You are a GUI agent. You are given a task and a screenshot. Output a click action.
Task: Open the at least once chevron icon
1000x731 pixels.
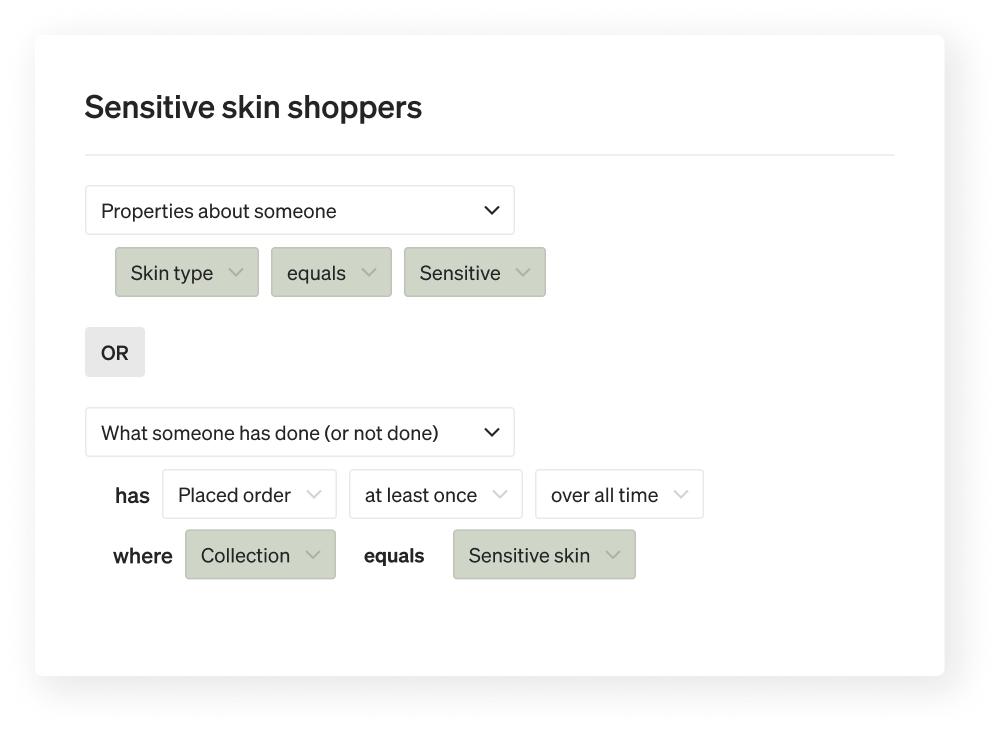coord(500,494)
